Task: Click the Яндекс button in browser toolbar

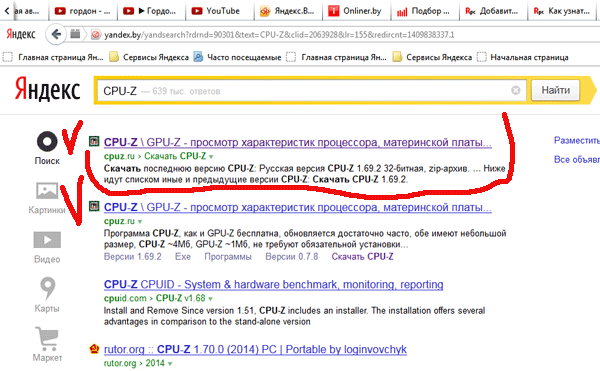Action: click(21, 35)
